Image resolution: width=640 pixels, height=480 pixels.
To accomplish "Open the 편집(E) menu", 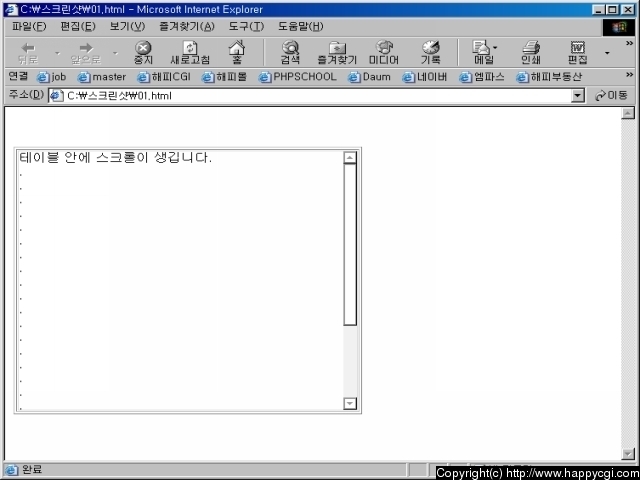I will coord(78,27).
